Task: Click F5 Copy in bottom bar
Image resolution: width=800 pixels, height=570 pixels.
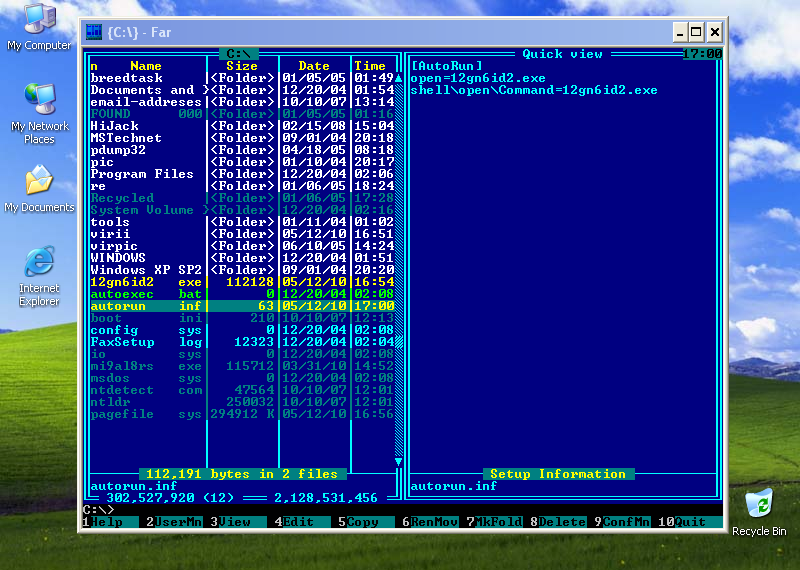Action: [362, 522]
